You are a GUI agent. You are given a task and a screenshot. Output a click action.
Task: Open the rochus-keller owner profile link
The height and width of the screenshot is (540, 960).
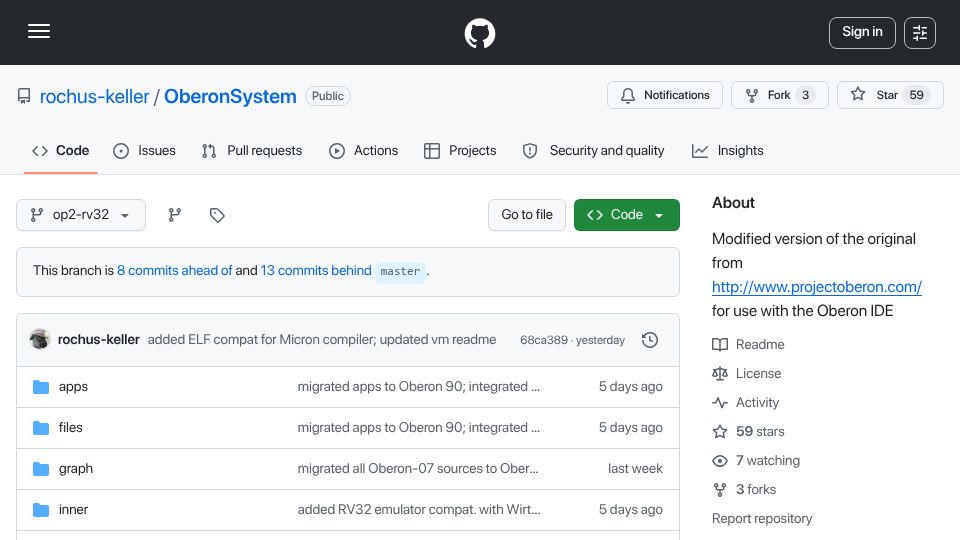pyautogui.click(x=94, y=96)
